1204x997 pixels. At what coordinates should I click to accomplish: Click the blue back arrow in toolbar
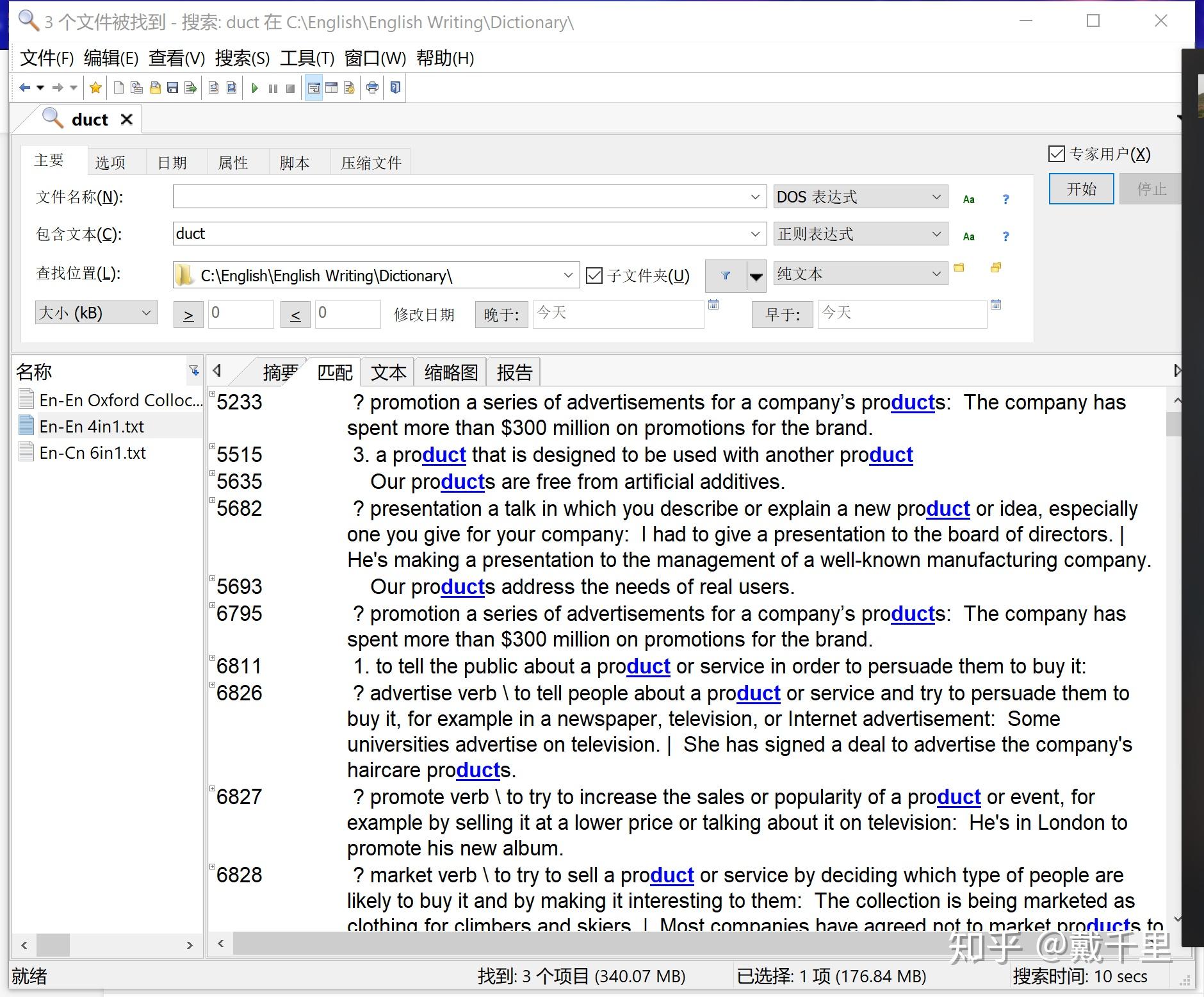click(x=25, y=88)
